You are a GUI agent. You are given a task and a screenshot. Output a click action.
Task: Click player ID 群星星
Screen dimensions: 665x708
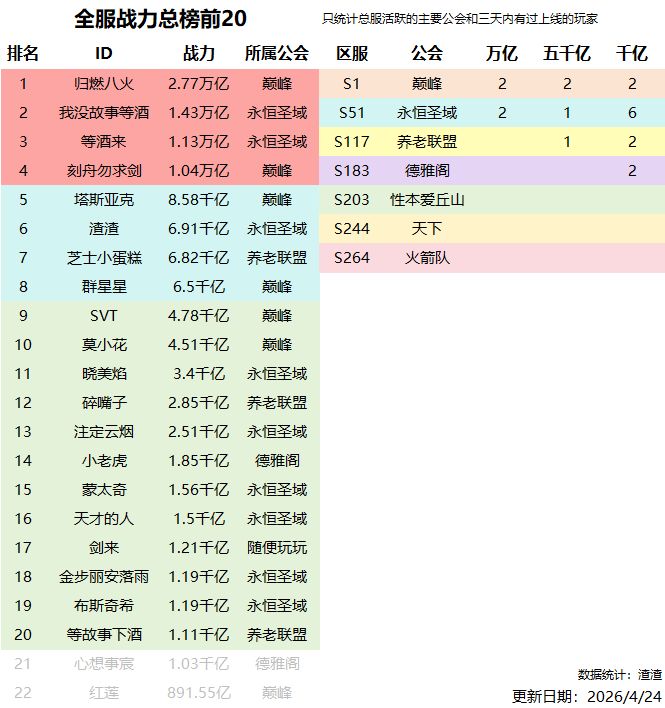[x=104, y=287]
